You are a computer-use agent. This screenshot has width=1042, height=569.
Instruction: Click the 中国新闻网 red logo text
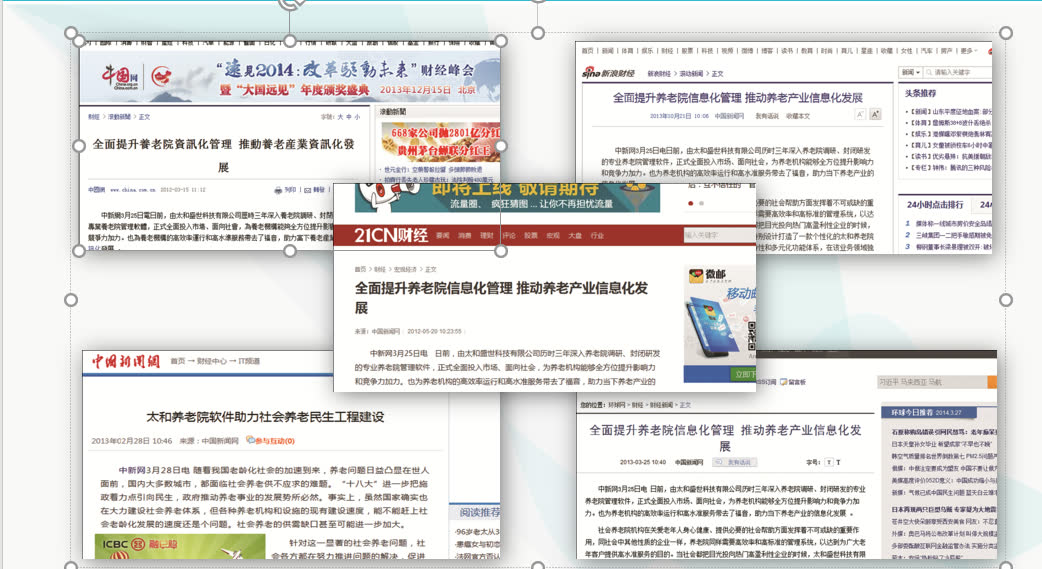[x=126, y=361]
